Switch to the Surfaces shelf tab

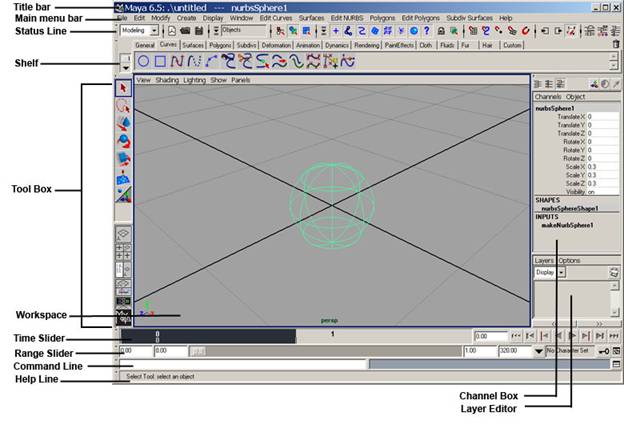[193, 45]
